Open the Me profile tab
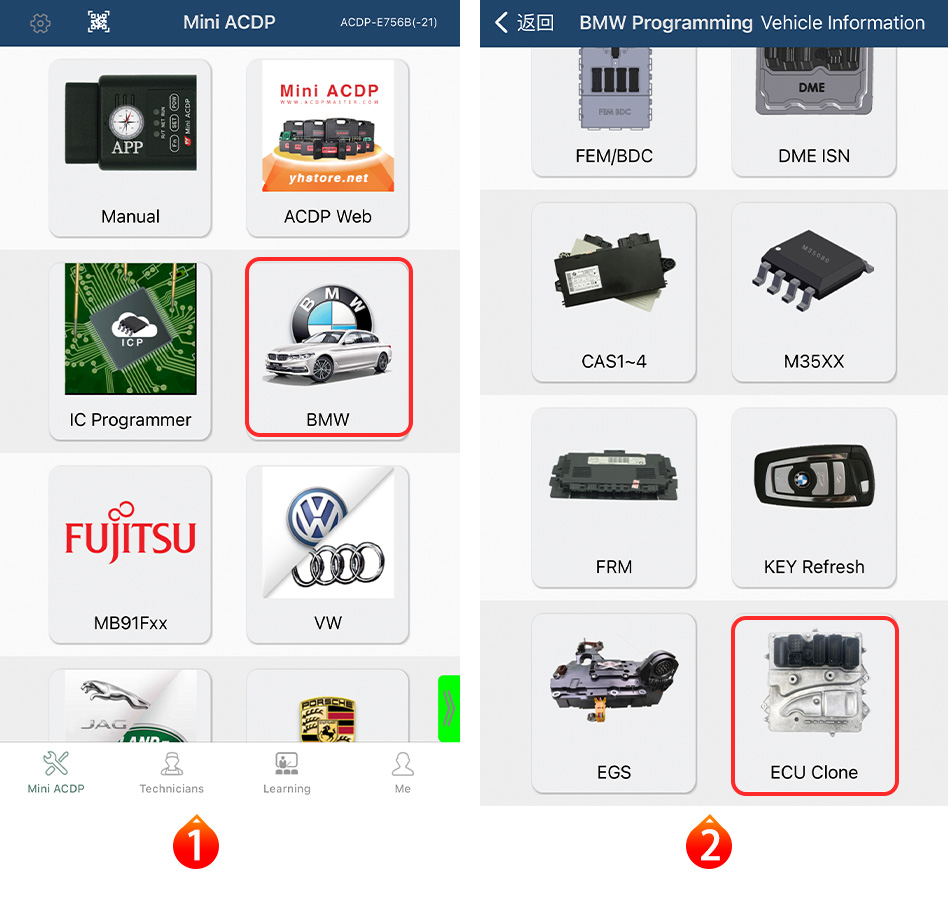Viewport: 948px width, 897px height. tap(403, 773)
